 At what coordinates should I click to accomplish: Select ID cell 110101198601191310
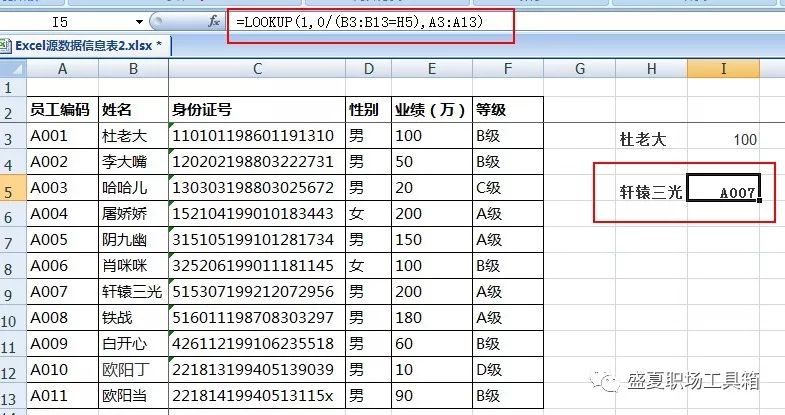(257, 136)
